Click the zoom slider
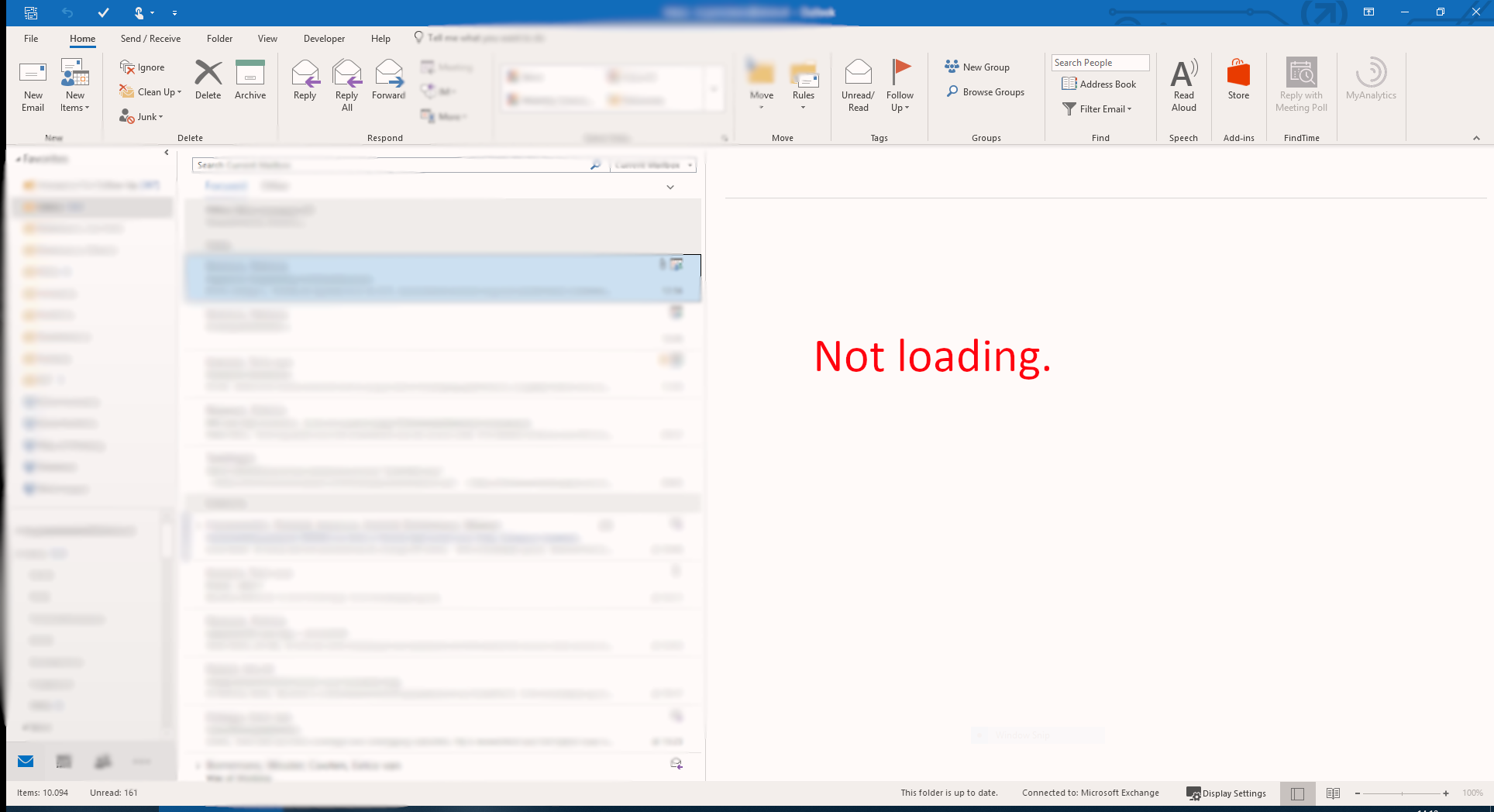This screenshot has width=1494, height=812. click(1402, 793)
